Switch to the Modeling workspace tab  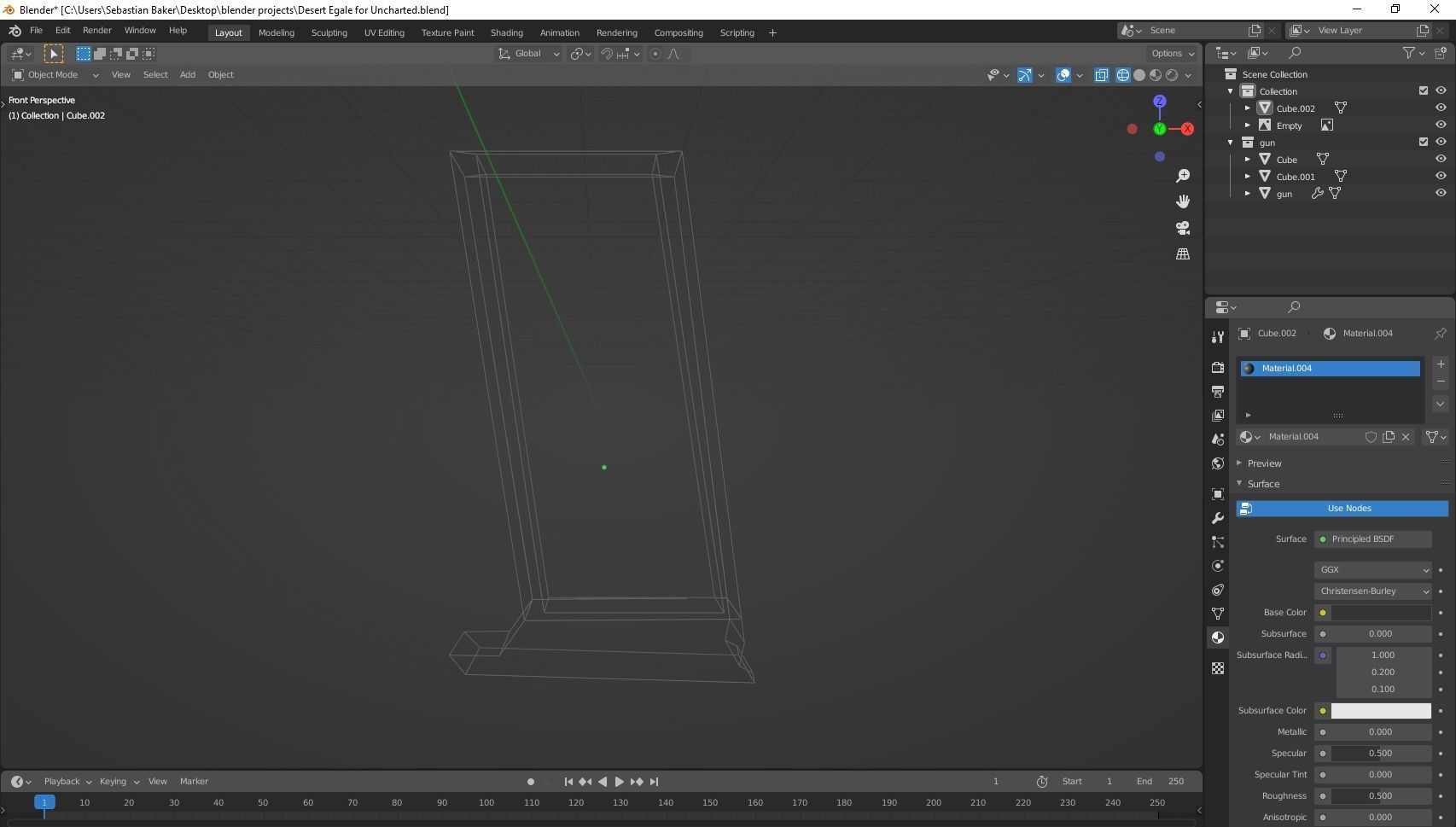pyautogui.click(x=276, y=32)
